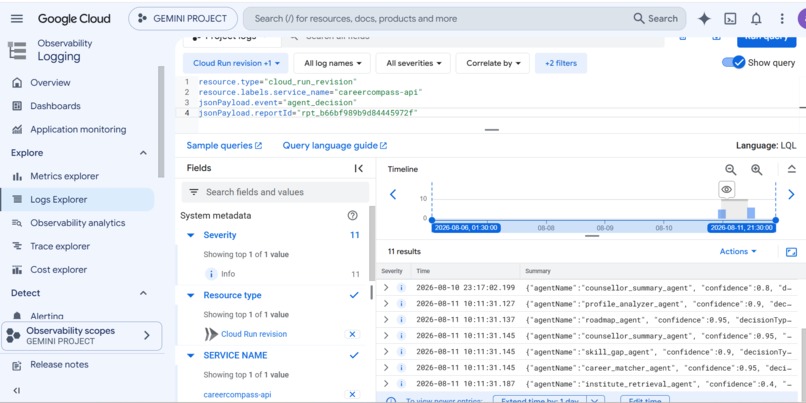Viewport: 806px width, 403px height.
Task: Expand the institute_retrieval_agent log entry
Action: coord(386,384)
